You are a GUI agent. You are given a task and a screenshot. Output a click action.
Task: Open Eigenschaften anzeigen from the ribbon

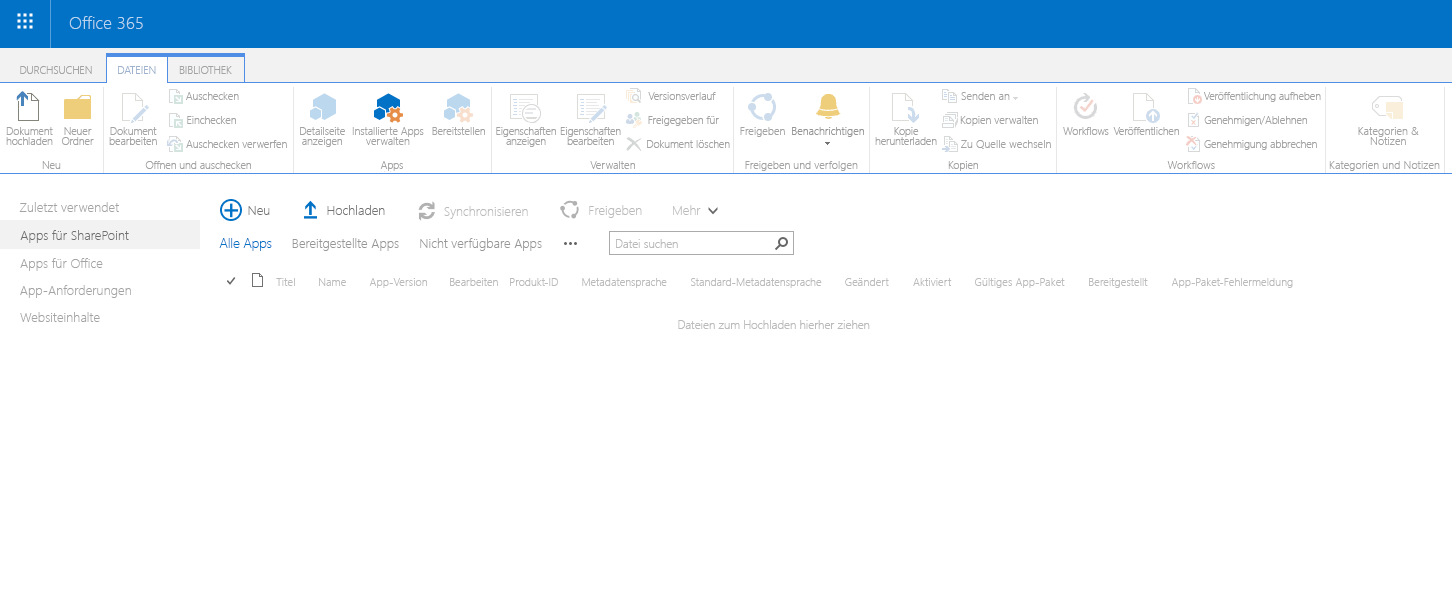click(x=526, y=117)
